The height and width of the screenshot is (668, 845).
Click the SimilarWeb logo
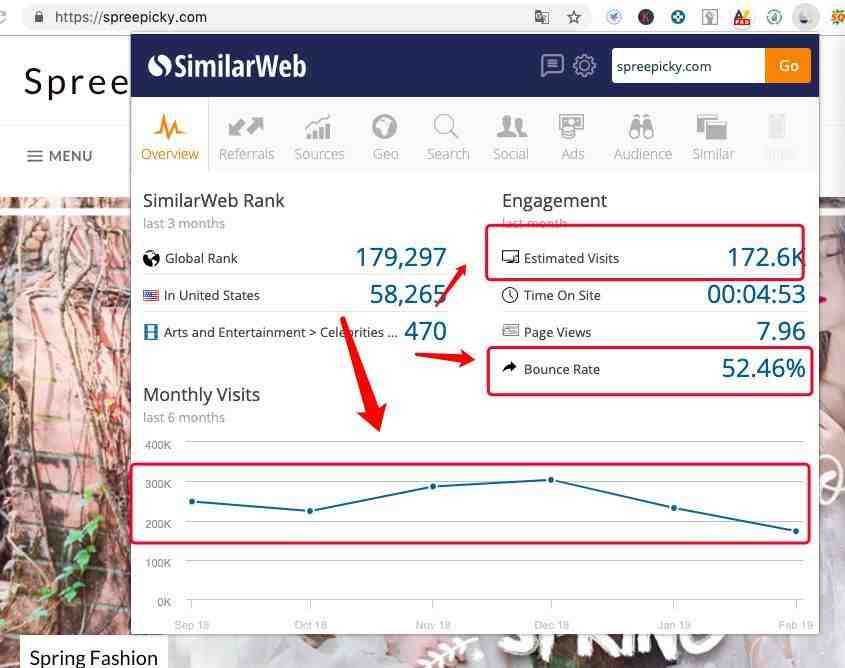pos(227,66)
